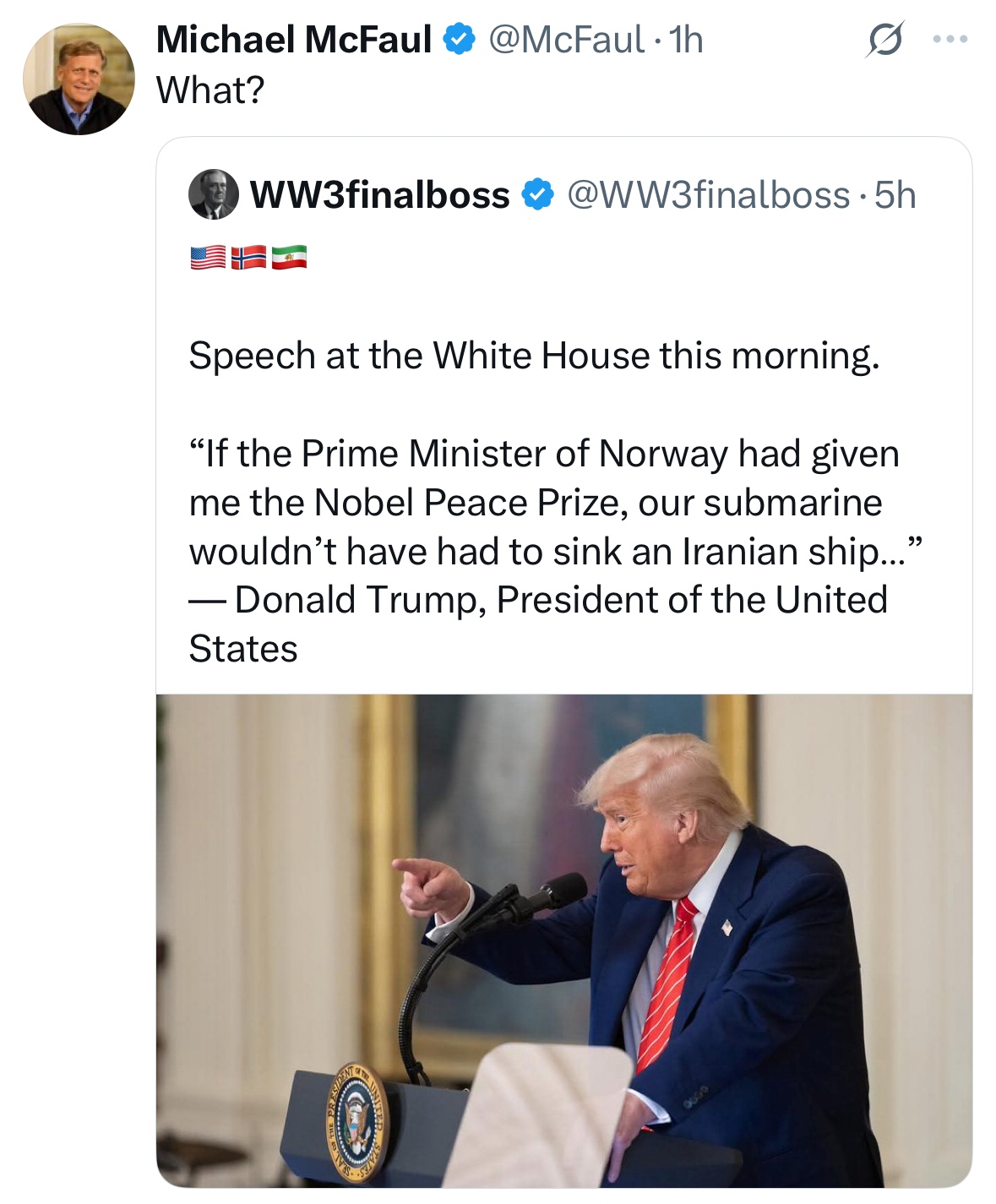Screen dimensions: 996x1204
Task: Open the three-dot more options menu
Action: 950,40
